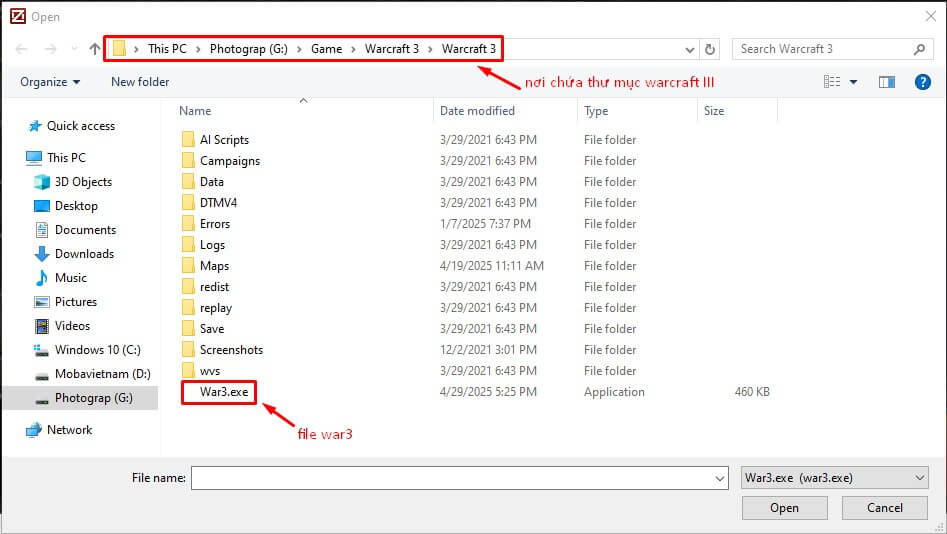Go back using the Back arrow
The image size is (947, 534).
(x=21, y=49)
